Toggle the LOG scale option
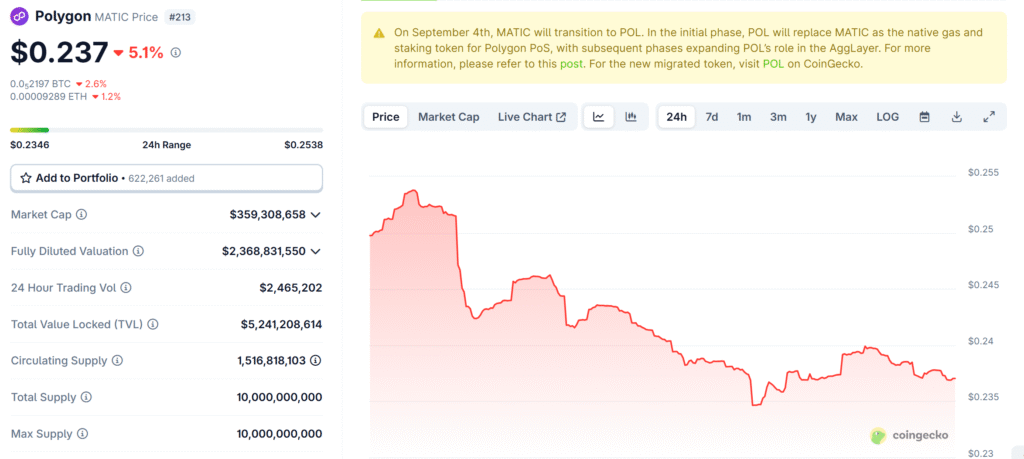 [887, 117]
